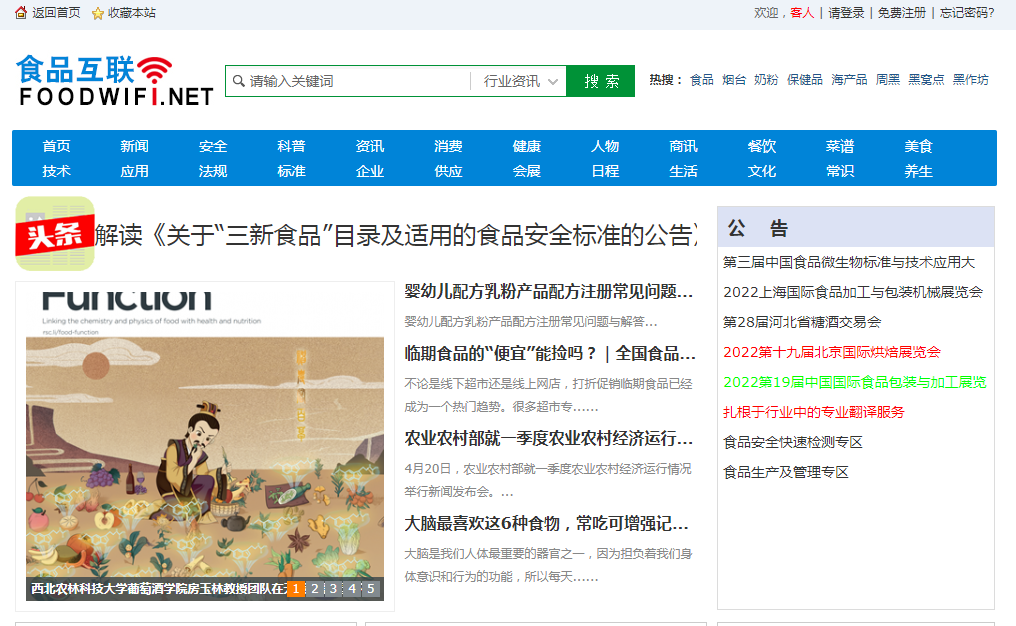Select hot search term 食品

point(702,80)
